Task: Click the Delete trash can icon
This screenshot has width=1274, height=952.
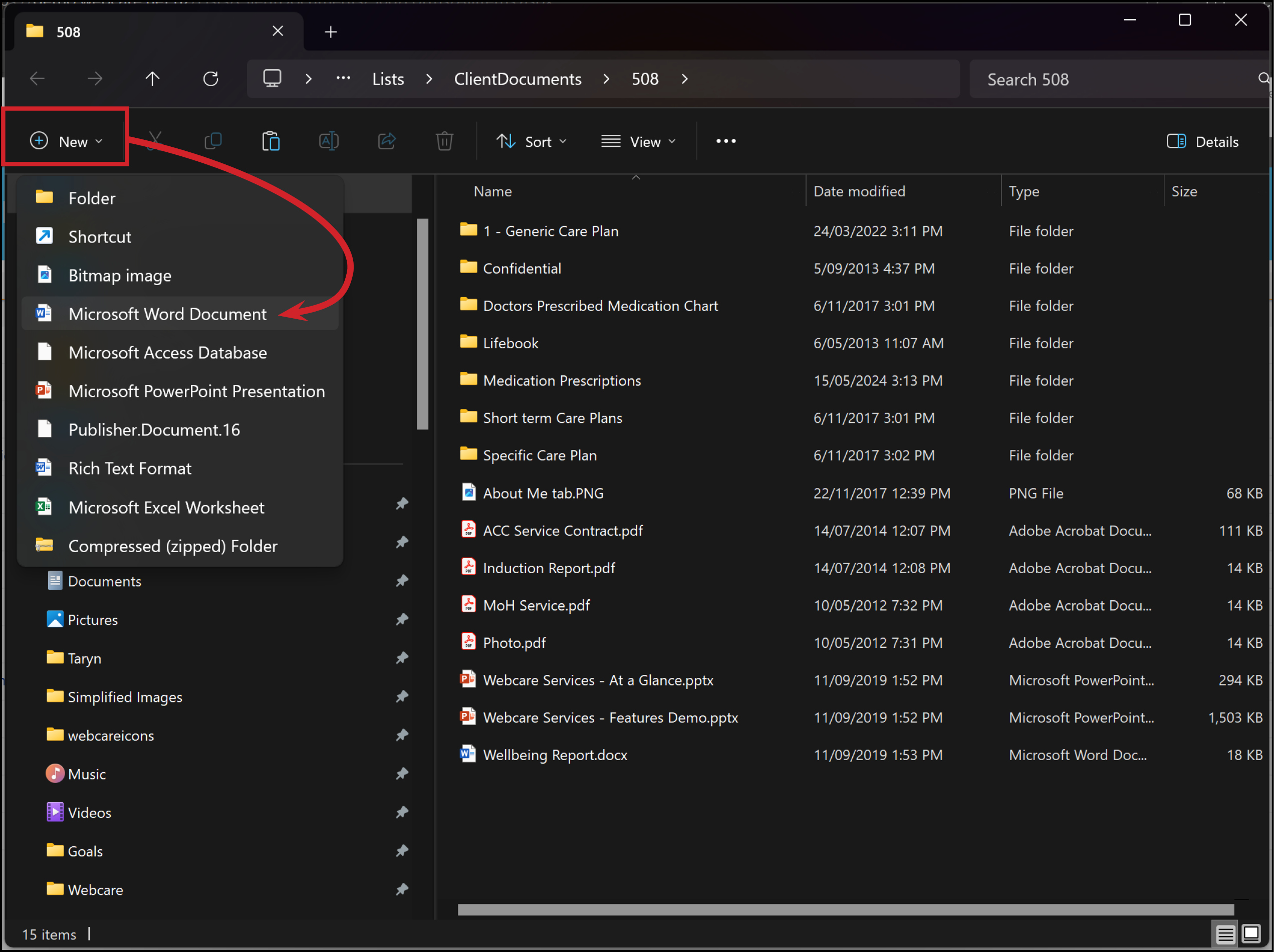Action: pyautogui.click(x=444, y=141)
